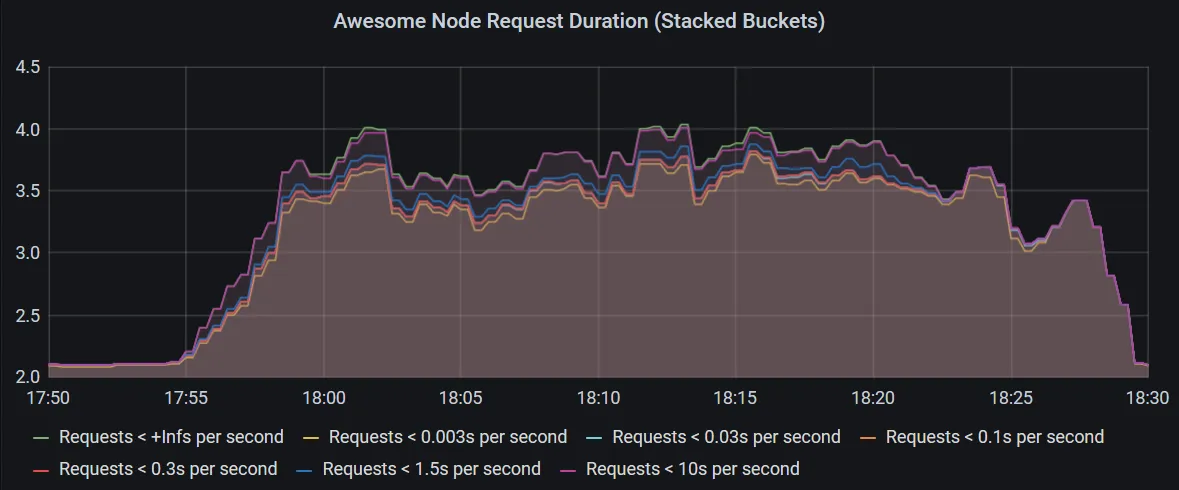1179x490 pixels.
Task: Open color picker for magenta 10s series swatch
Action: [569, 470]
